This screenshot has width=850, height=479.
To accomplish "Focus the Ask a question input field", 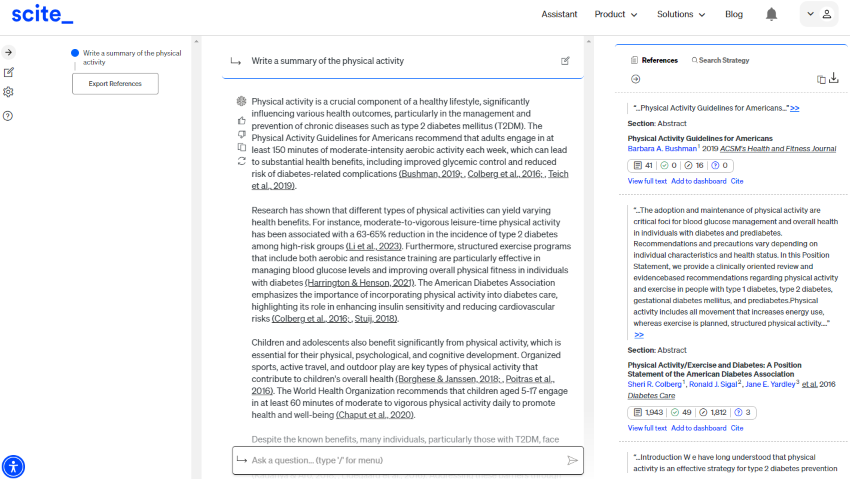I will (400, 460).
